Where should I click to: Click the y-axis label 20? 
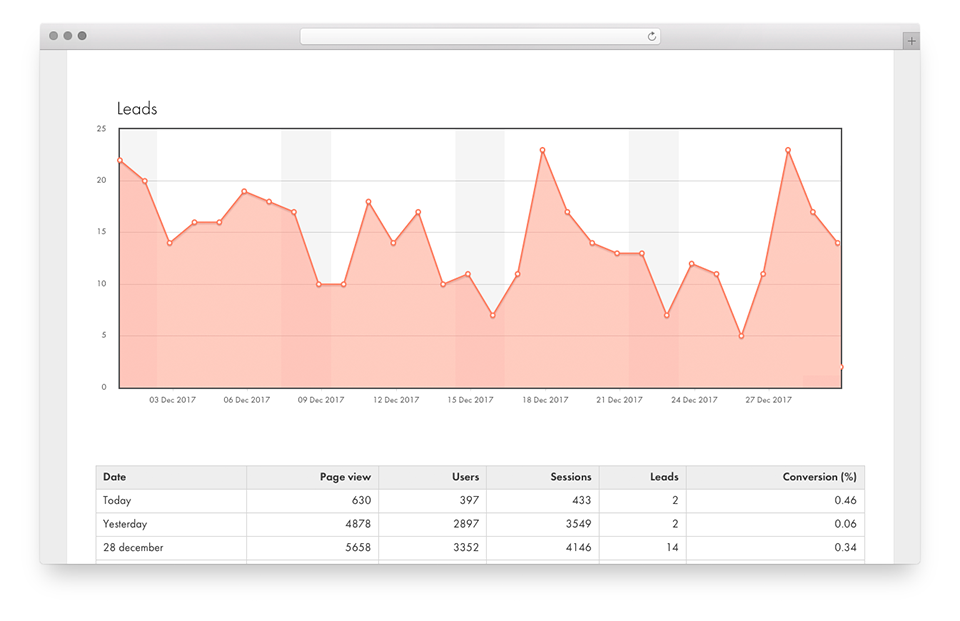coord(101,180)
